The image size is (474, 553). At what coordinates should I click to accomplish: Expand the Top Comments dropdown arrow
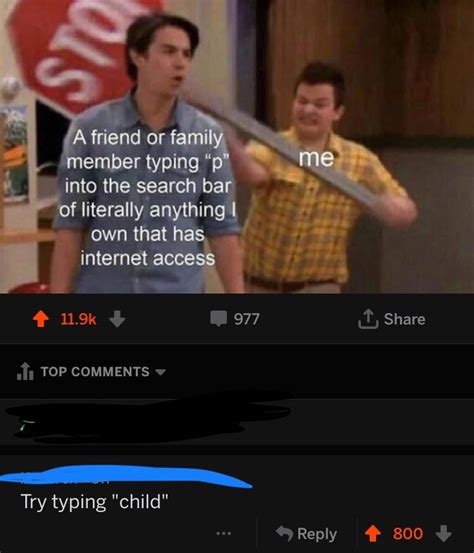pyautogui.click(x=160, y=372)
